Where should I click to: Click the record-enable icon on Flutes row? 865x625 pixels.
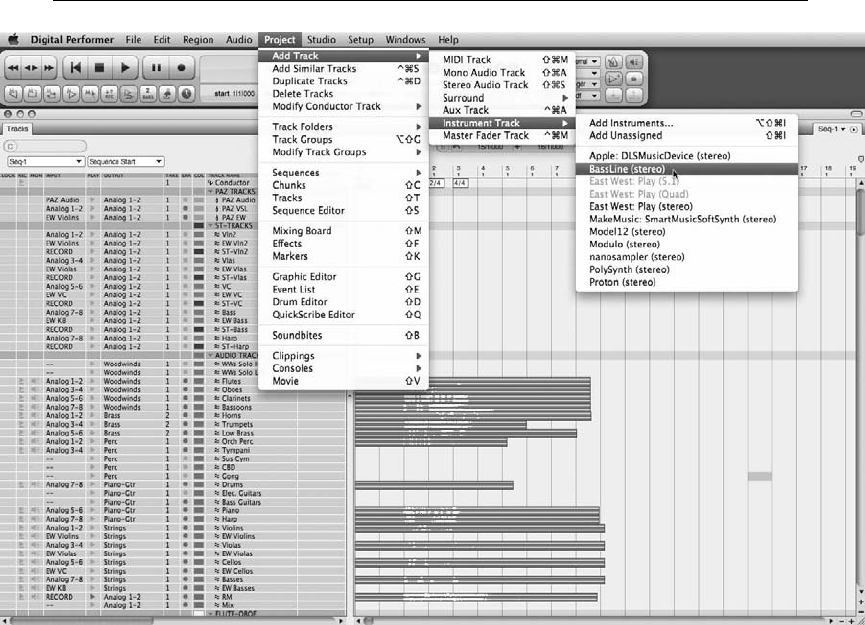[x=22, y=381]
